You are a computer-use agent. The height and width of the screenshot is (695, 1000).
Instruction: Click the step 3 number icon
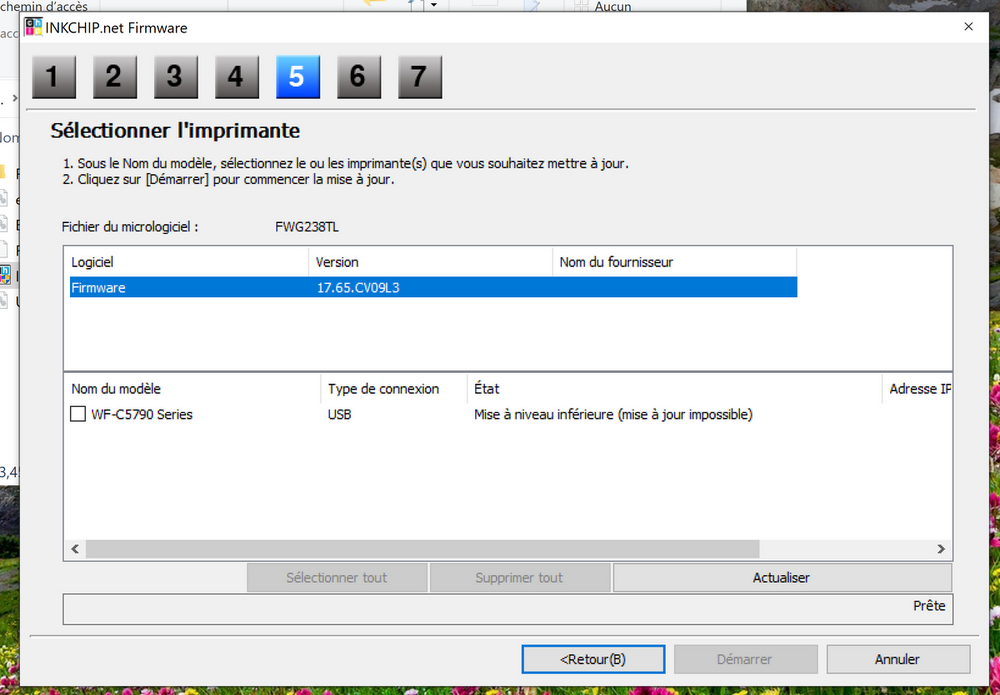[x=175, y=77]
